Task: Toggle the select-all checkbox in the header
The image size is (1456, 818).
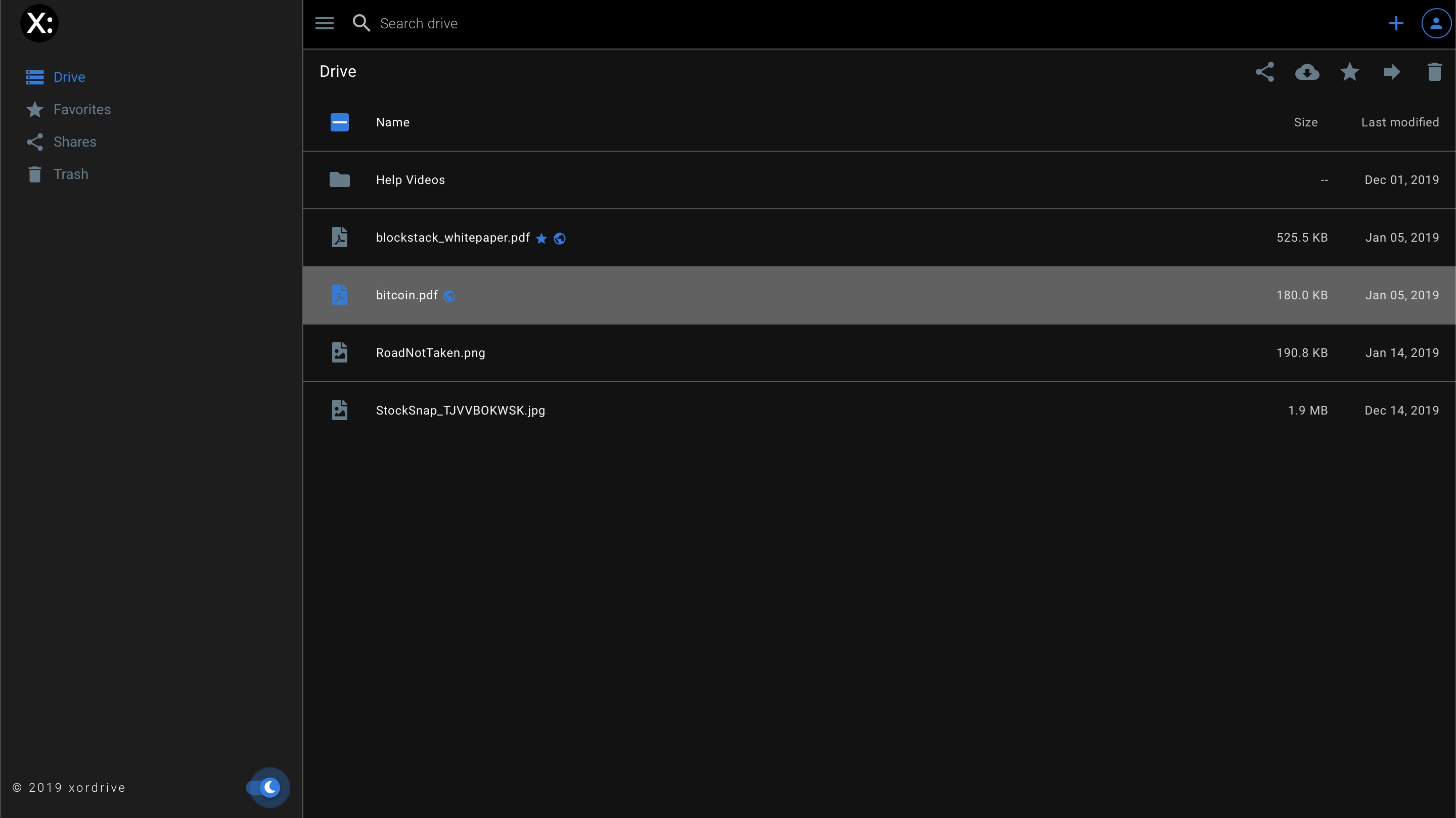Action: click(339, 122)
